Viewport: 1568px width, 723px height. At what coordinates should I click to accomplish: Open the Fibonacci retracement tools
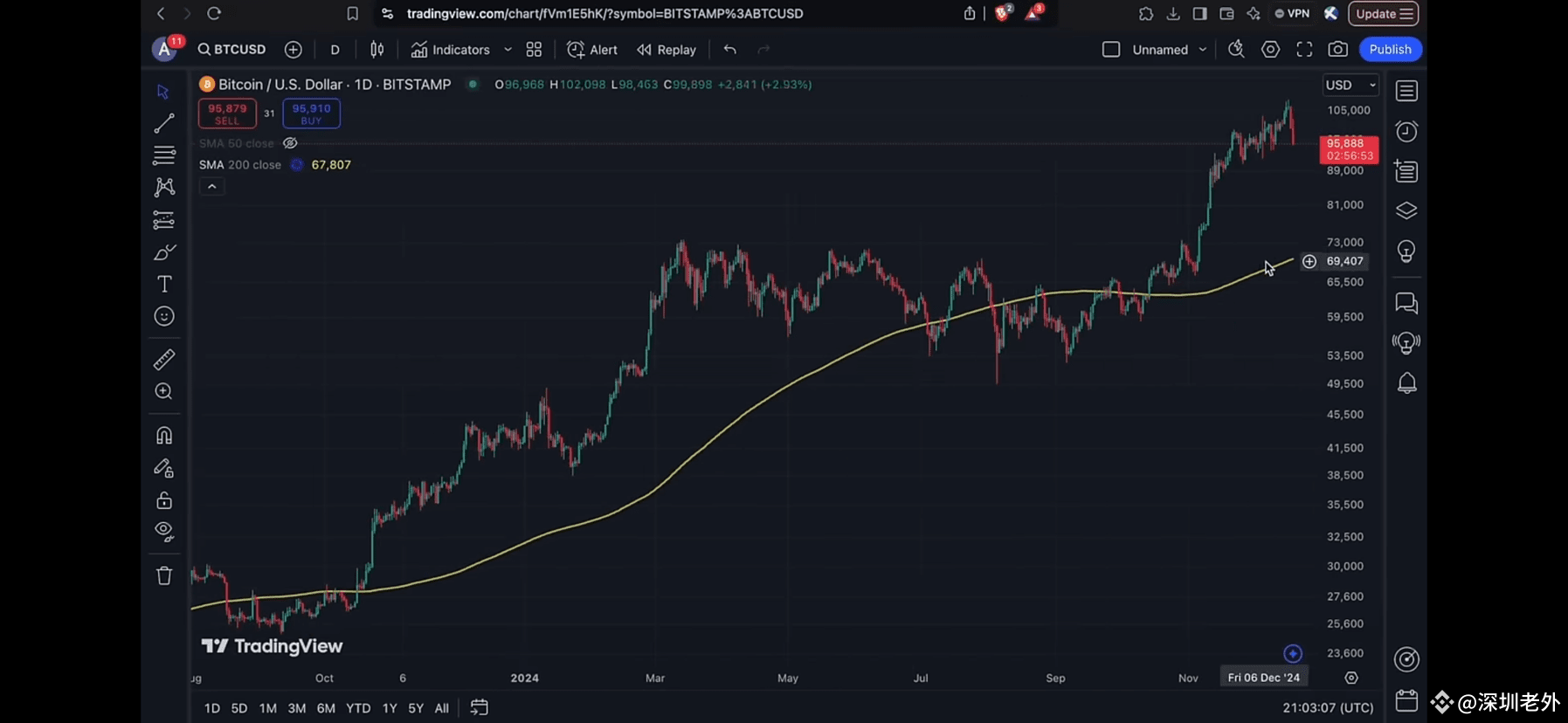(x=163, y=155)
